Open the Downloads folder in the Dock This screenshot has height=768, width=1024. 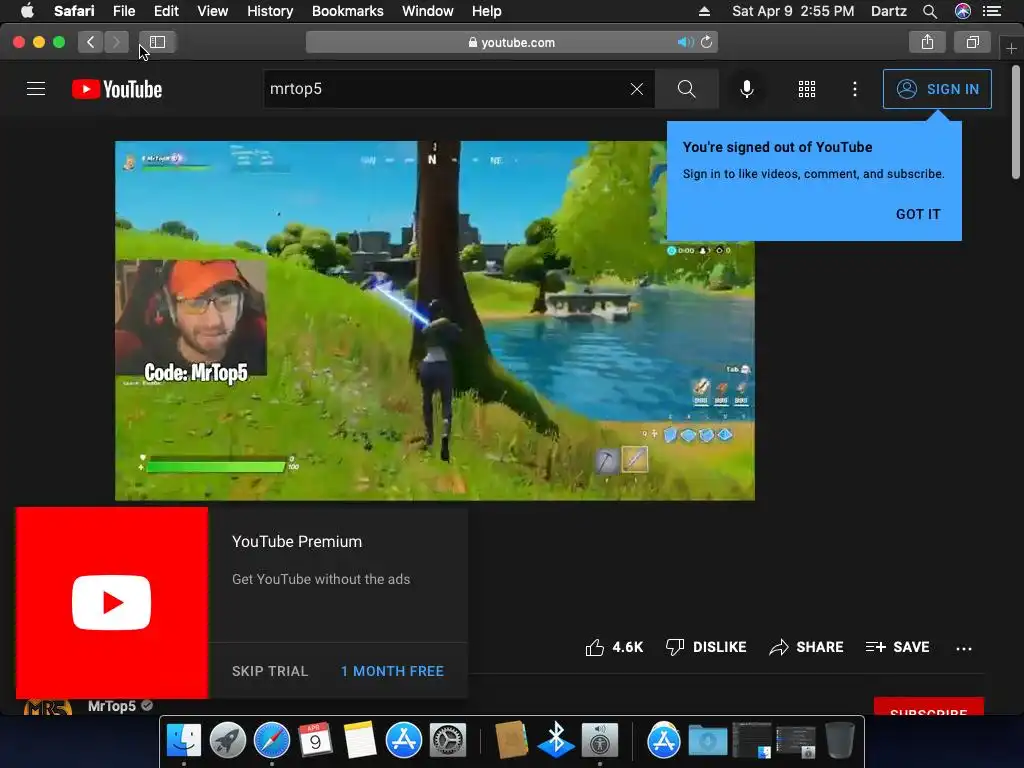click(707, 741)
